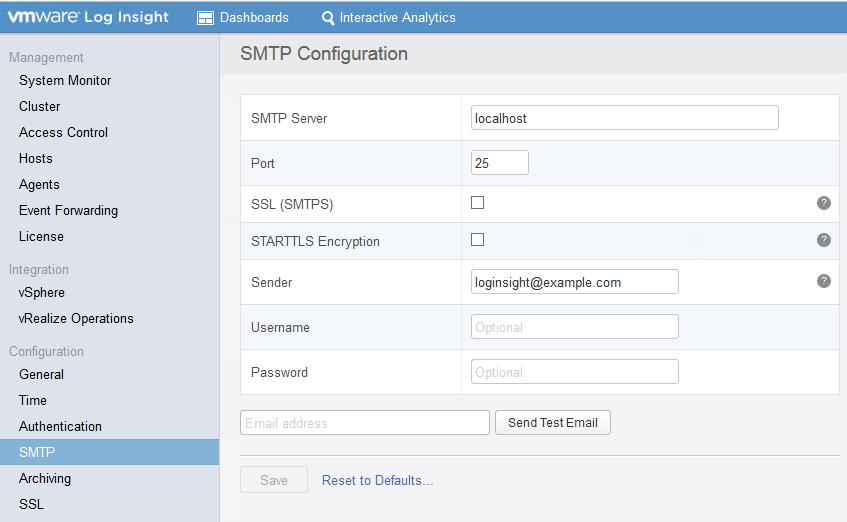Click the Sender email input field
The width and height of the screenshot is (847, 522).
pos(575,282)
